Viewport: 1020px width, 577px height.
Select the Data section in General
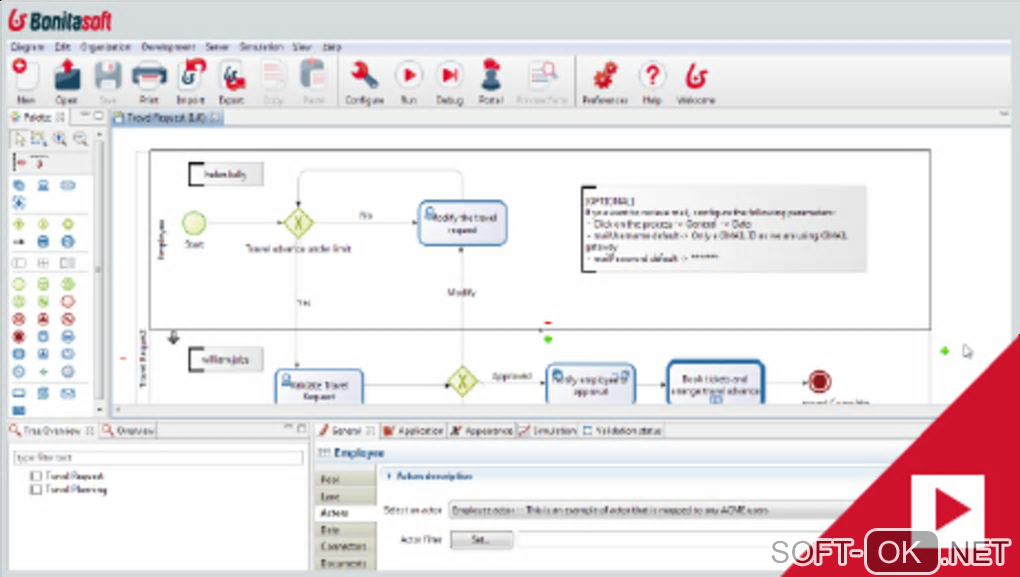pos(345,530)
